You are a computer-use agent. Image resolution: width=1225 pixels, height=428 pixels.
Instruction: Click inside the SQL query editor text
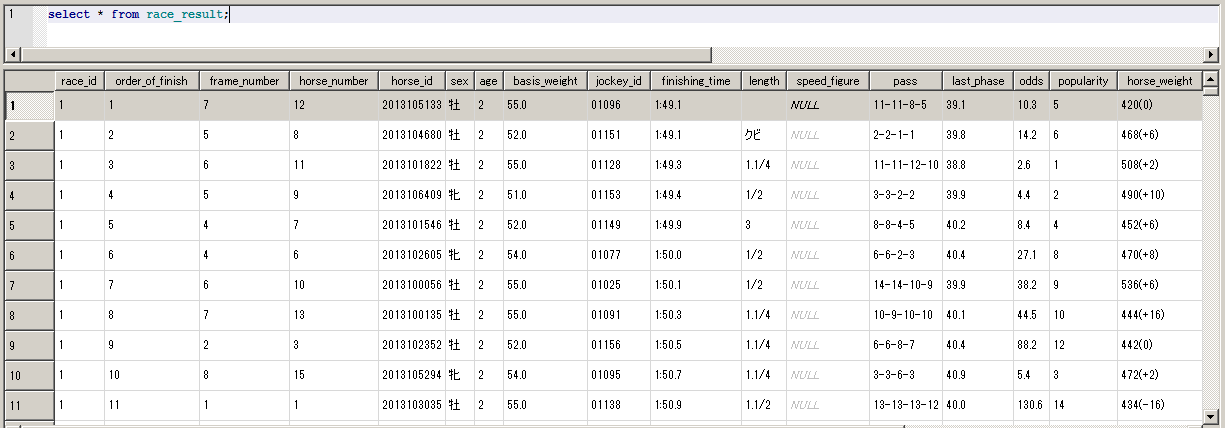138,15
